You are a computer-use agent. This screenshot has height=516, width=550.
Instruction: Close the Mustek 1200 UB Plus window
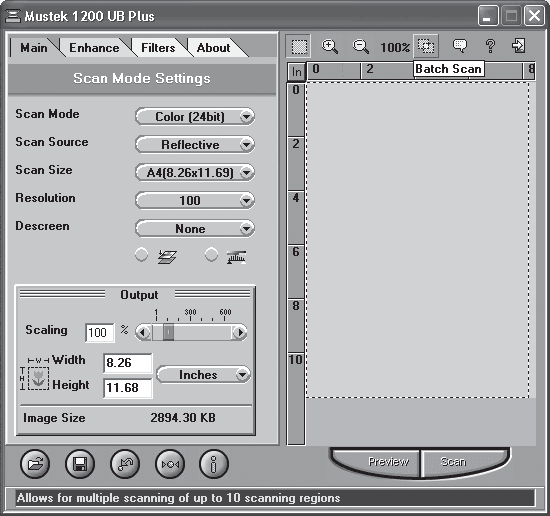click(534, 16)
